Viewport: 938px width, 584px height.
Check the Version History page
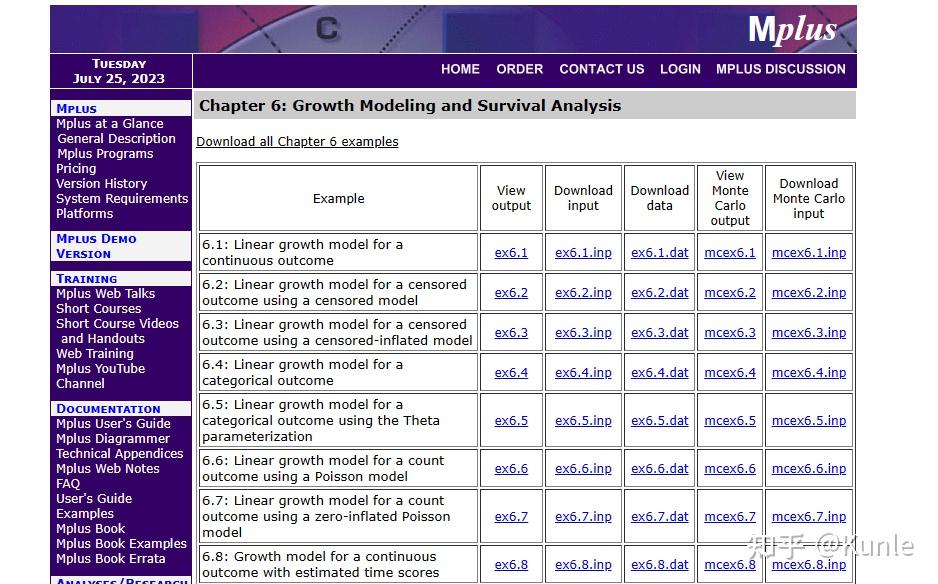click(101, 183)
